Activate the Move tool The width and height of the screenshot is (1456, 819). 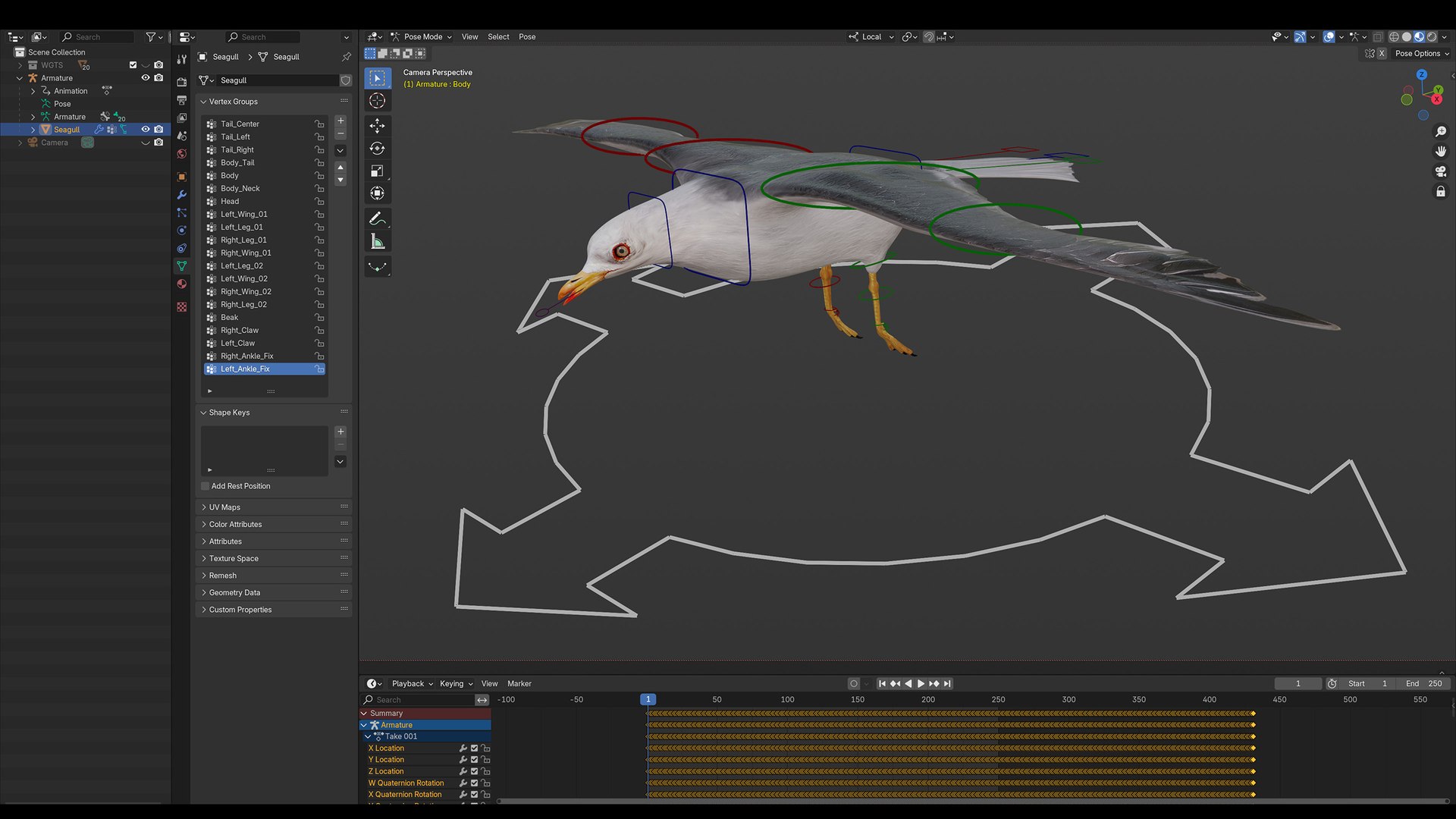(x=377, y=125)
